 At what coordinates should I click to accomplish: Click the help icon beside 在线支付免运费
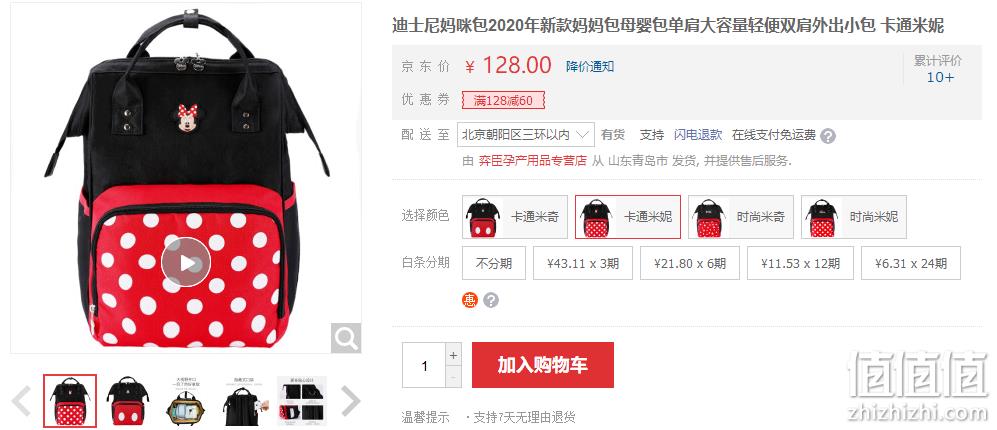[x=827, y=135]
